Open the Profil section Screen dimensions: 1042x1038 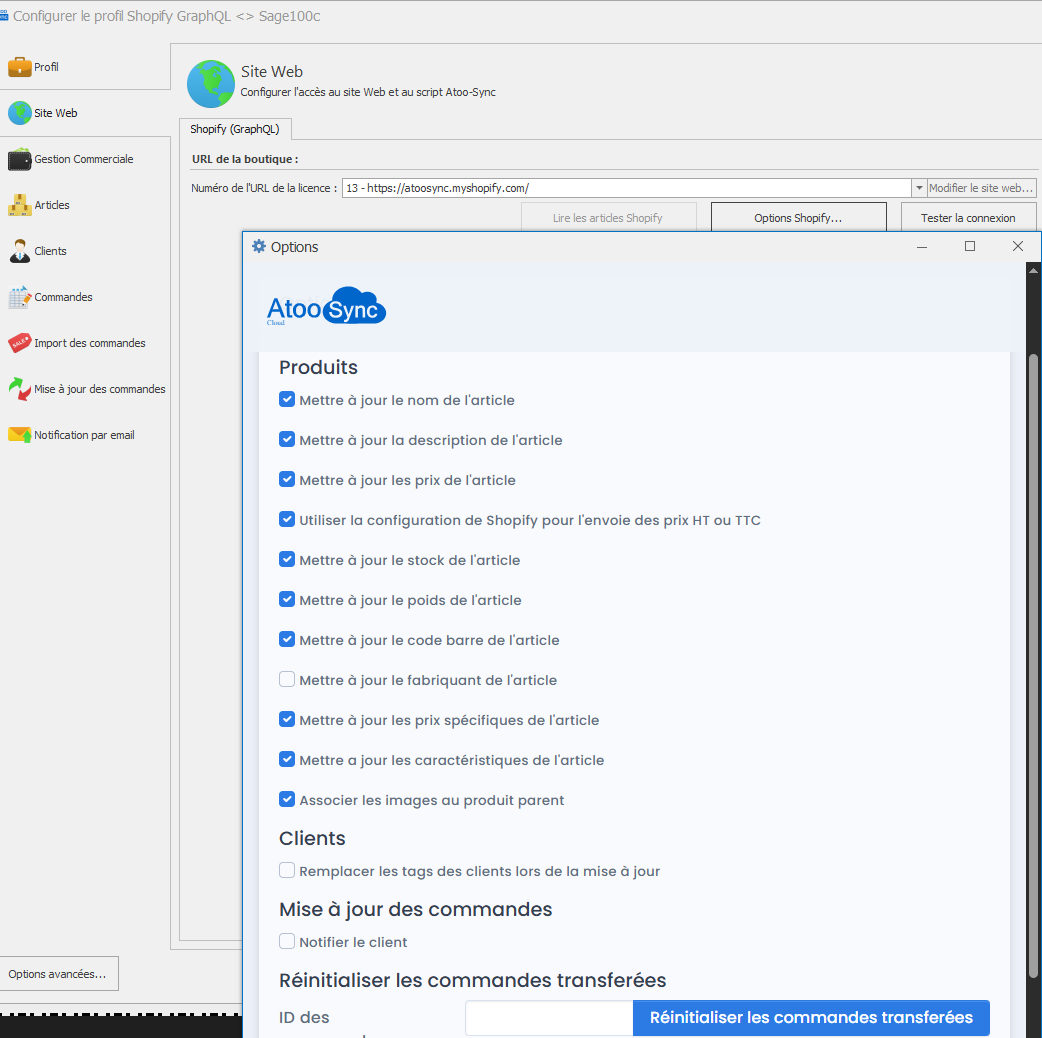pos(85,66)
